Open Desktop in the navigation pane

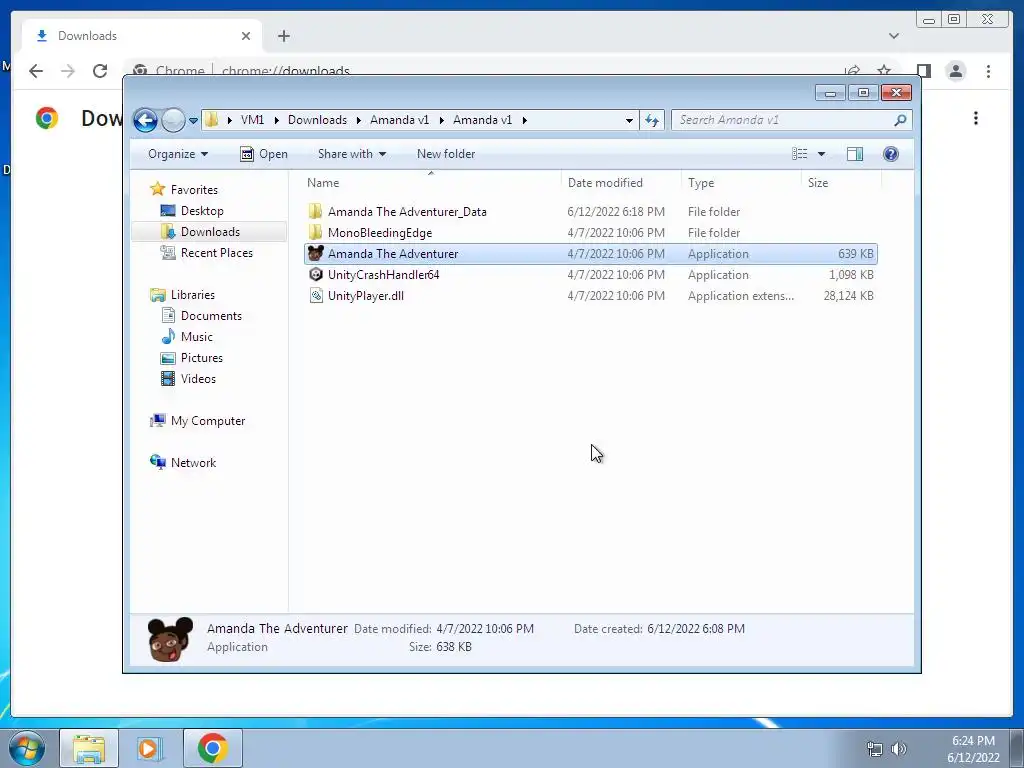pos(202,210)
